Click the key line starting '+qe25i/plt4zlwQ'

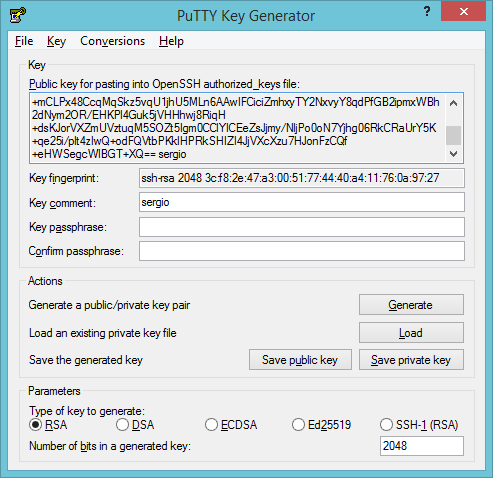click(189, 141)
